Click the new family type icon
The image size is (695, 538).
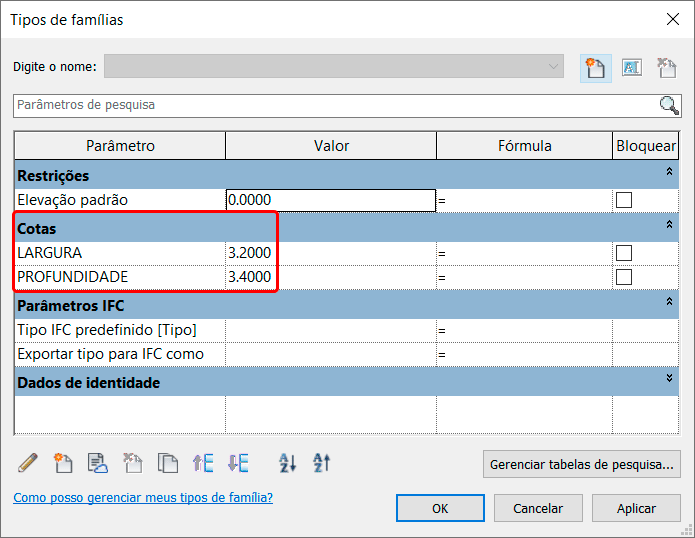point(595,67)
